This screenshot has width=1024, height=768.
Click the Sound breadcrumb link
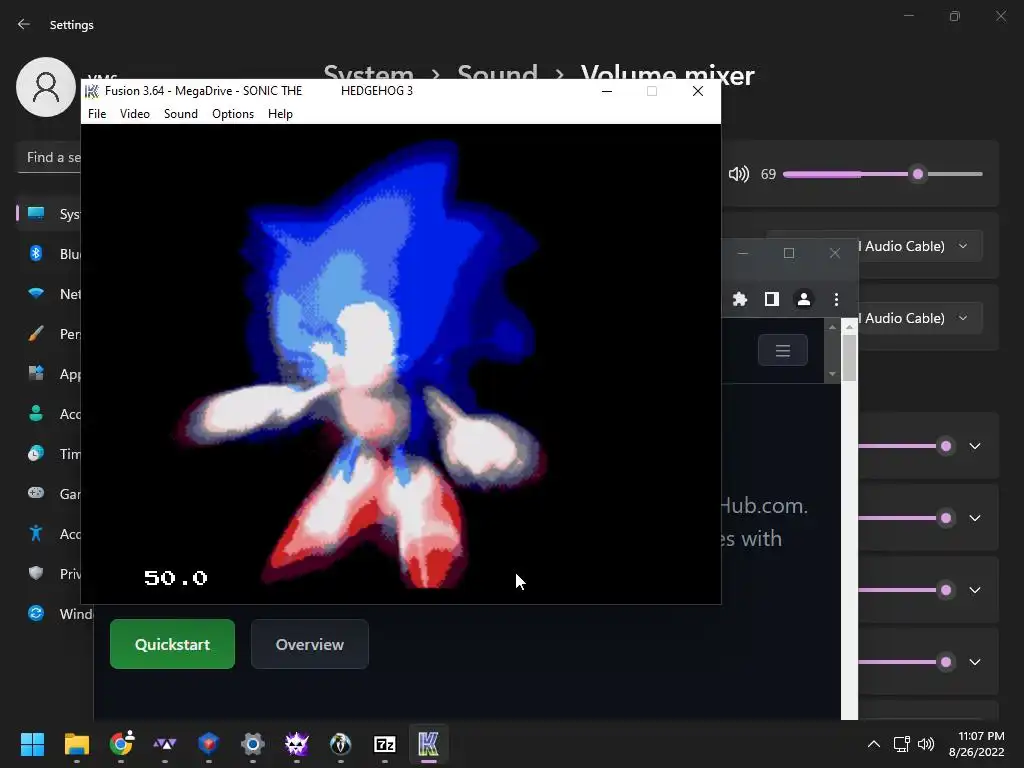[x=498, y=73]
